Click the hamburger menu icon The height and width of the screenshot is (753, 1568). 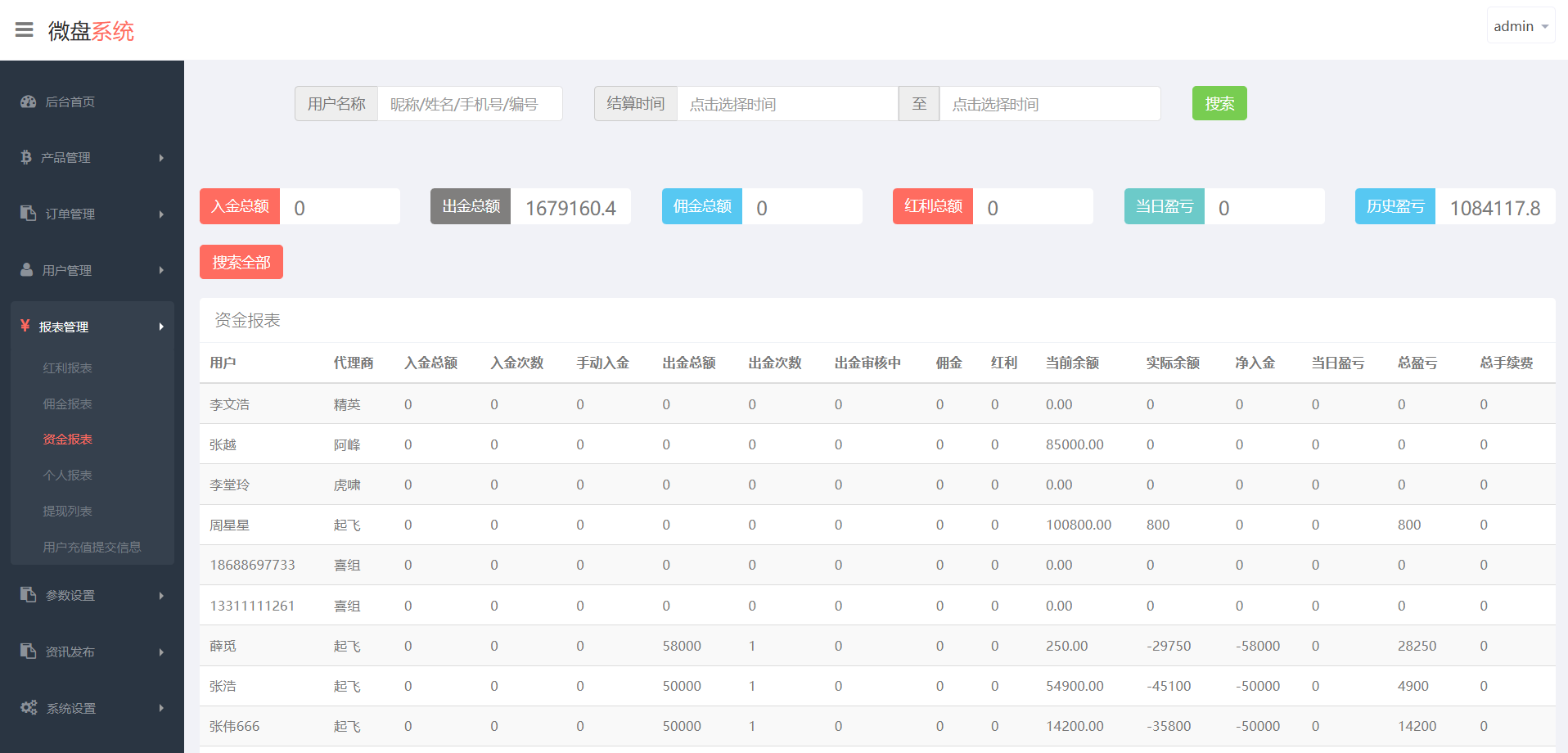pos(25,30)
